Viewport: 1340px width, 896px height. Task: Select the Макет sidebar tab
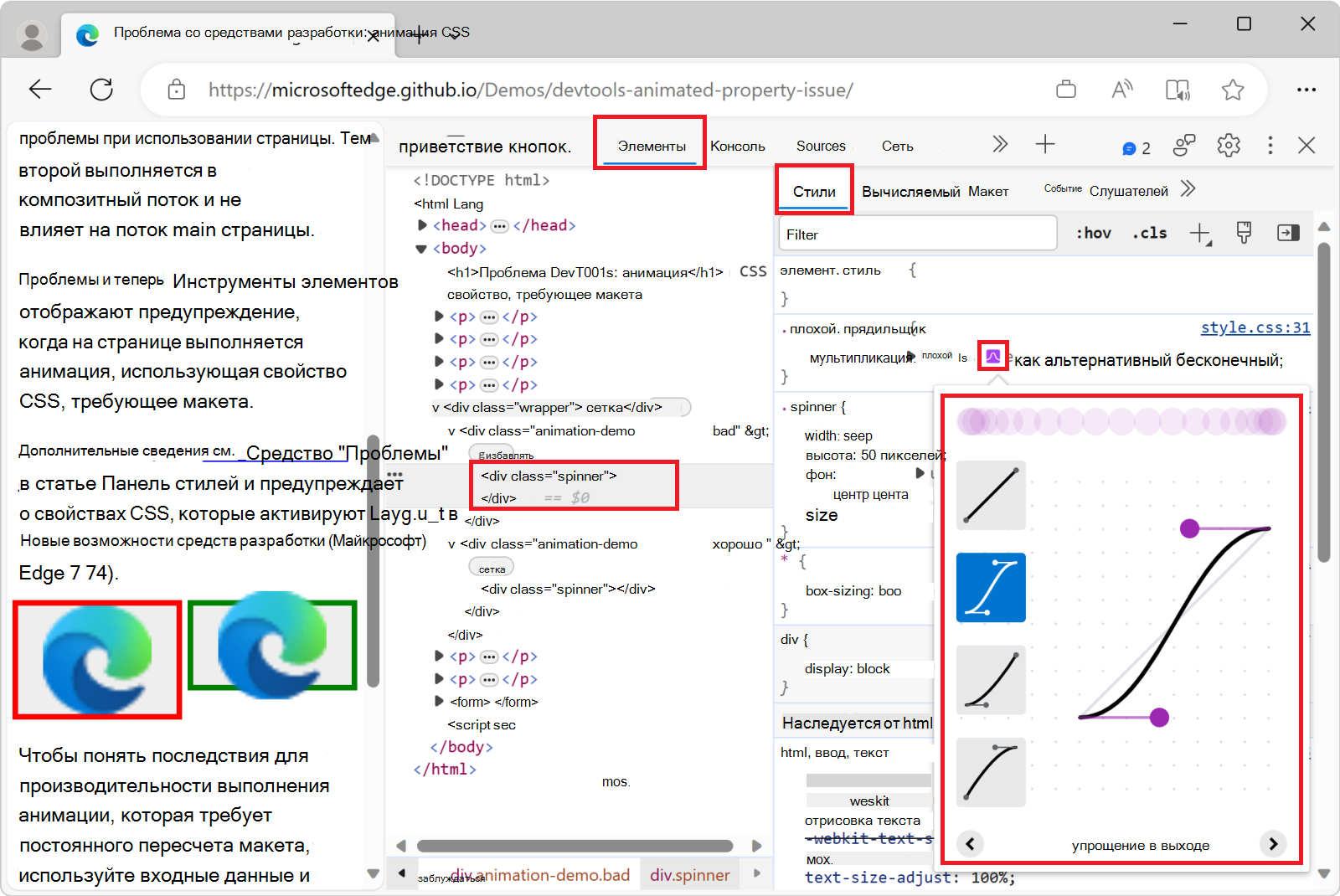pos(988,191)
